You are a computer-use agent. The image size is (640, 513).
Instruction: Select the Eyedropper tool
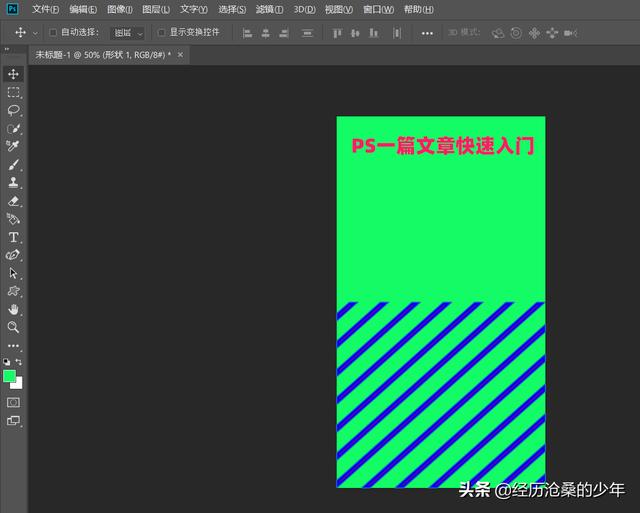[x=13, y=146]
